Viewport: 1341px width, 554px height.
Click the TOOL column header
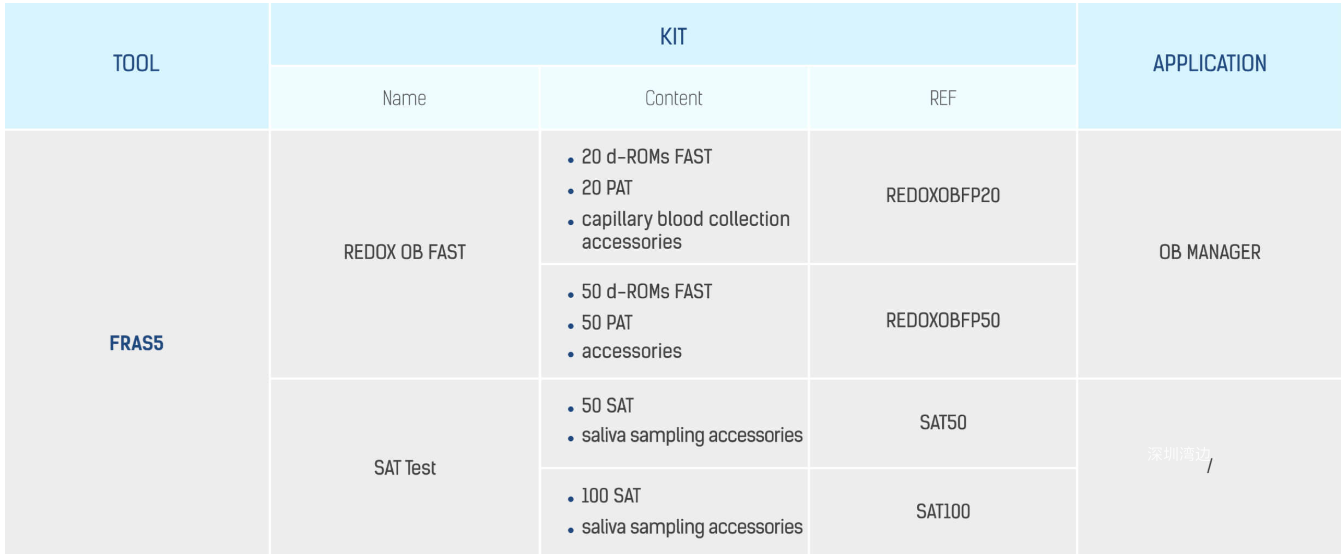pyautogui.click(x=136, y=64)
